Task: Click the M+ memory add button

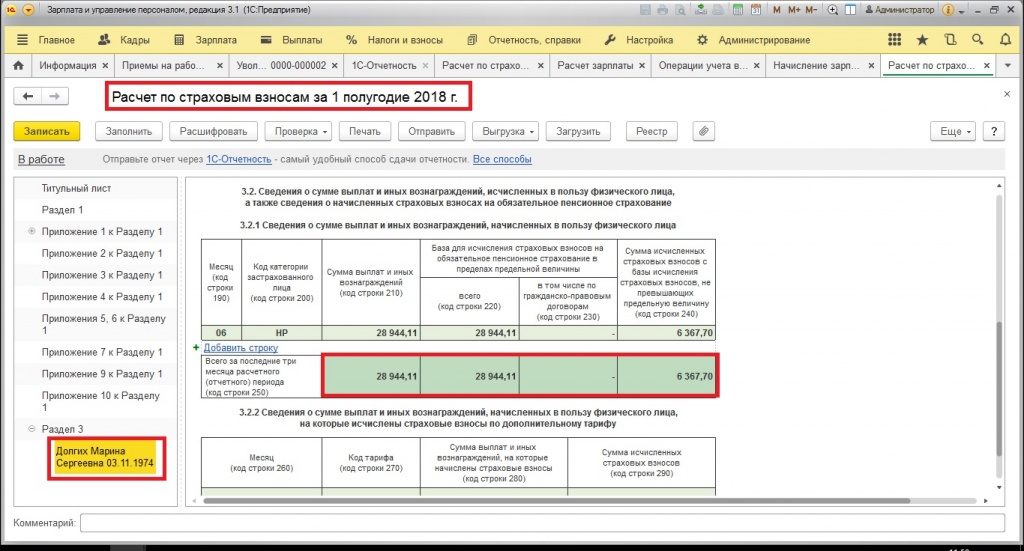Action: tap(793, 10)
